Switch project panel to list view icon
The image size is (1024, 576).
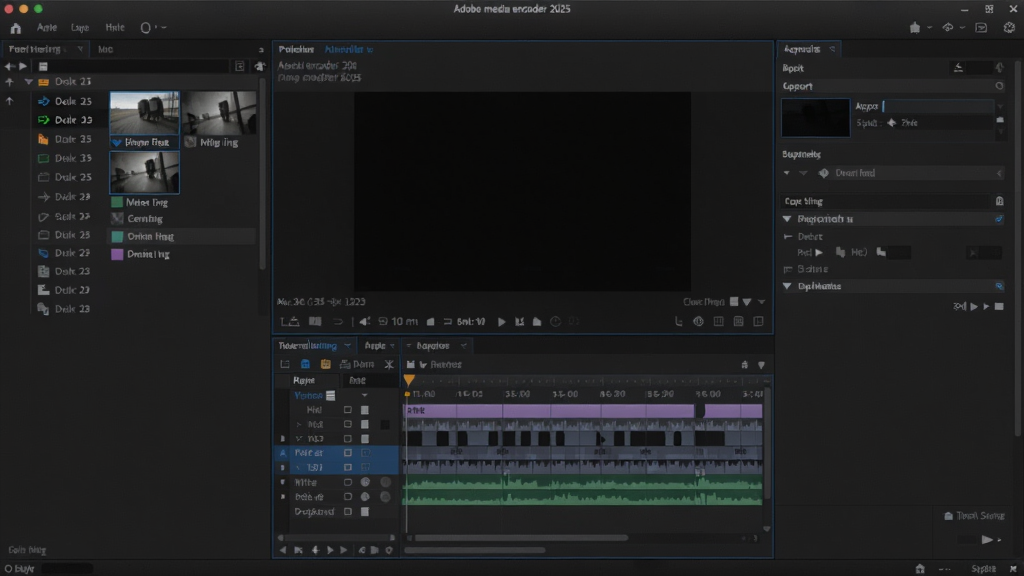(x=43, y=66)
